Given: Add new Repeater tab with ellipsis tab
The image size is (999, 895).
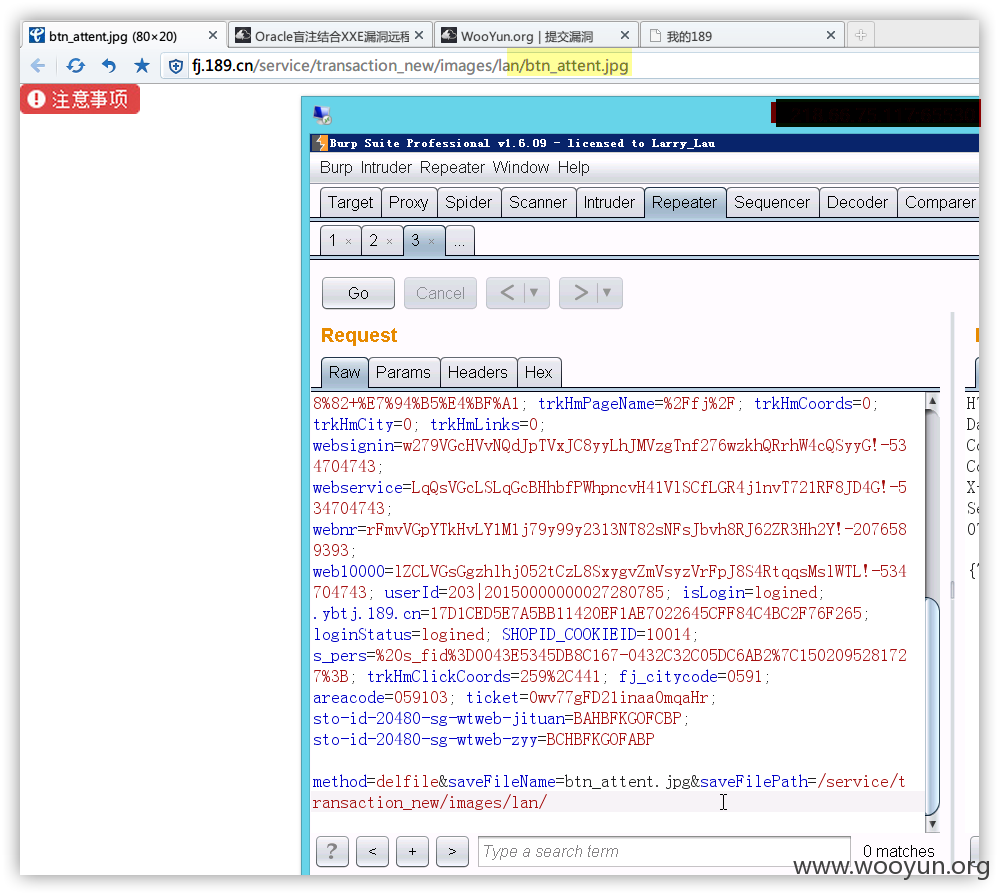Looking at the screenshot, I should tap(459, 241).
